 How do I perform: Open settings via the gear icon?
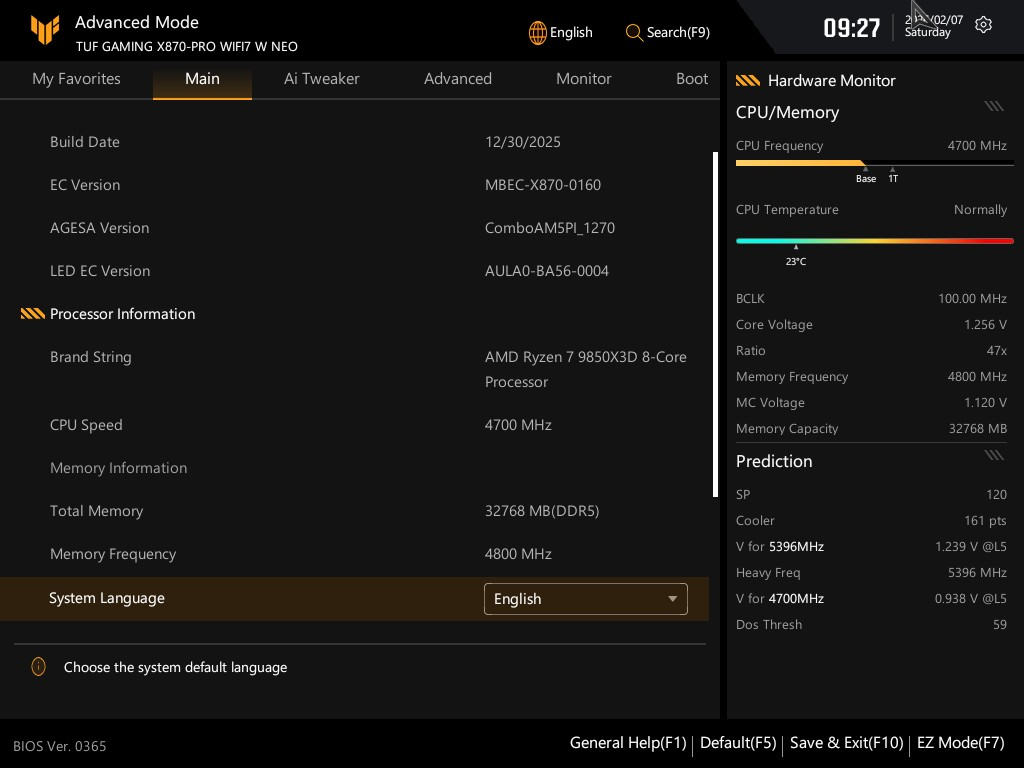click(983, 25)
